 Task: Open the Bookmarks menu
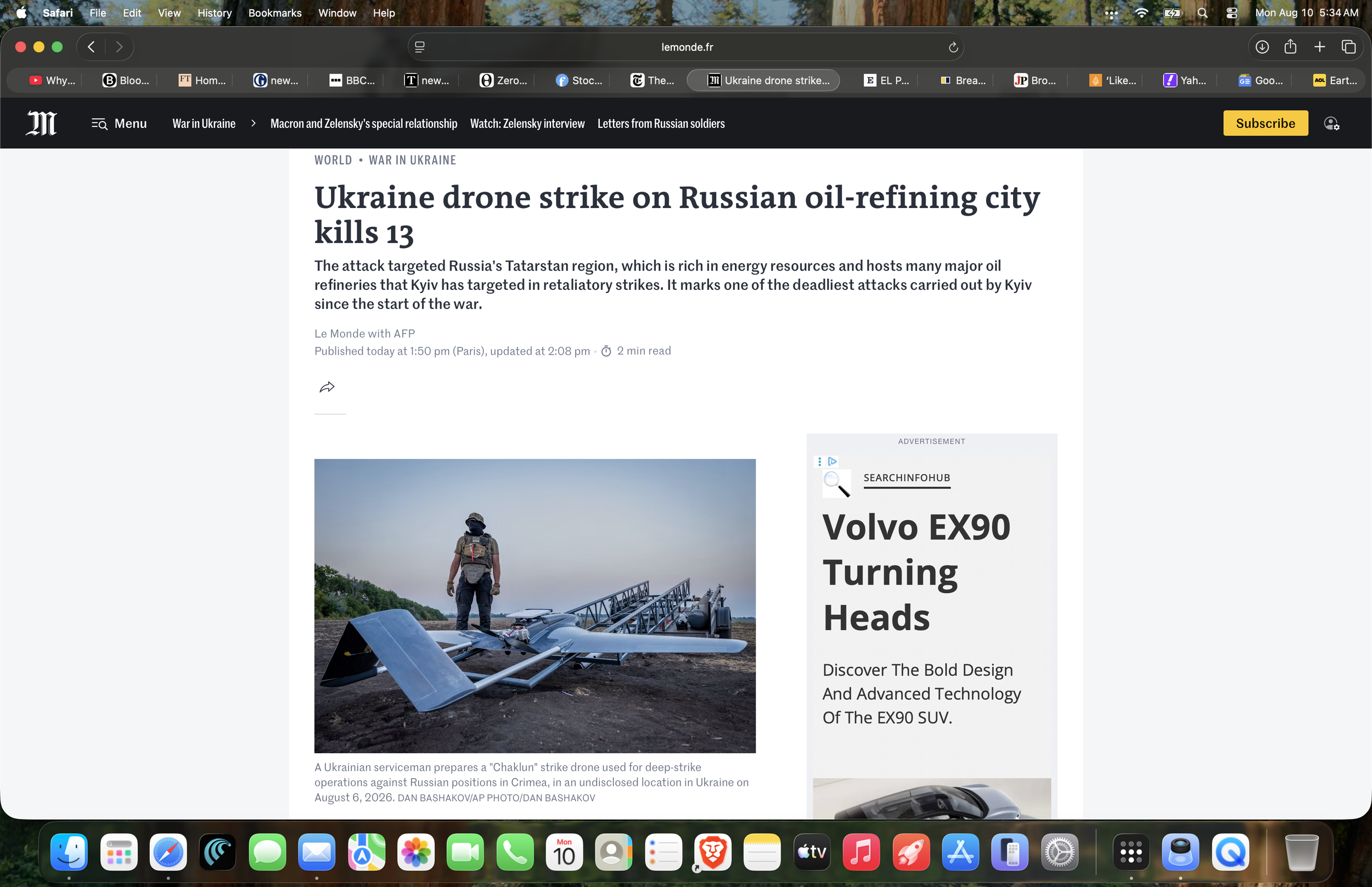[274, 13]
